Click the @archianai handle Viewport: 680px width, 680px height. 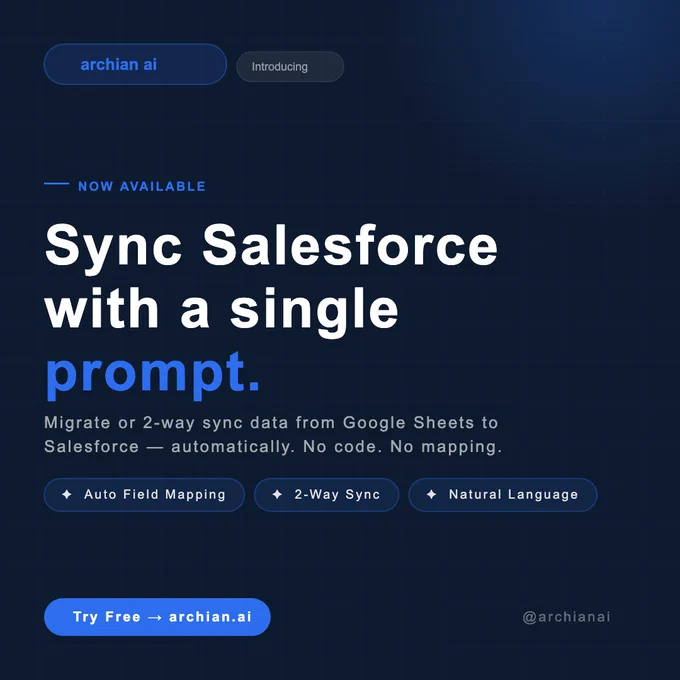(x=566, y=617)
